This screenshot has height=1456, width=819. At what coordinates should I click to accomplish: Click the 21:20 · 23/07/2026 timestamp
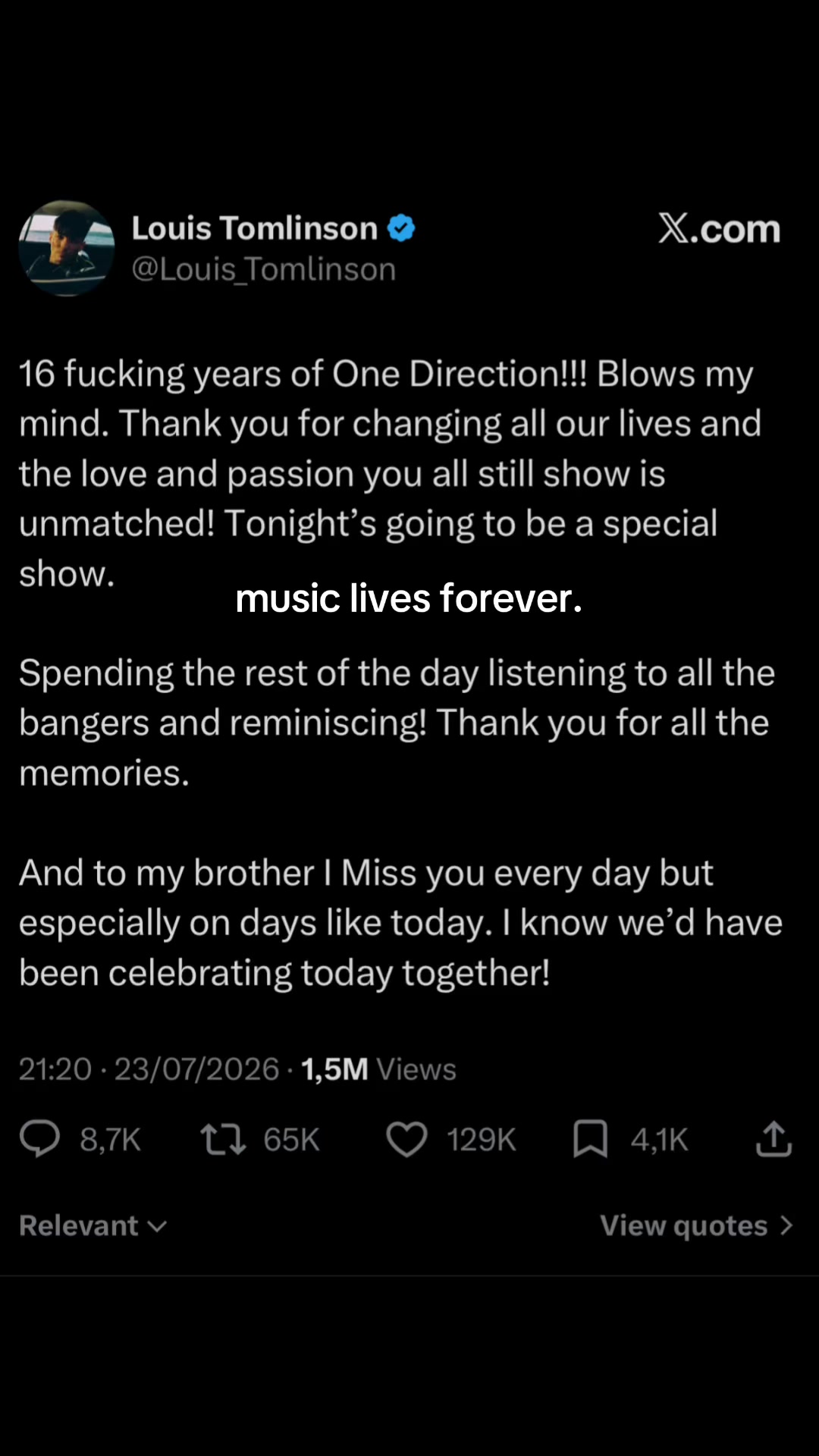149,1069
